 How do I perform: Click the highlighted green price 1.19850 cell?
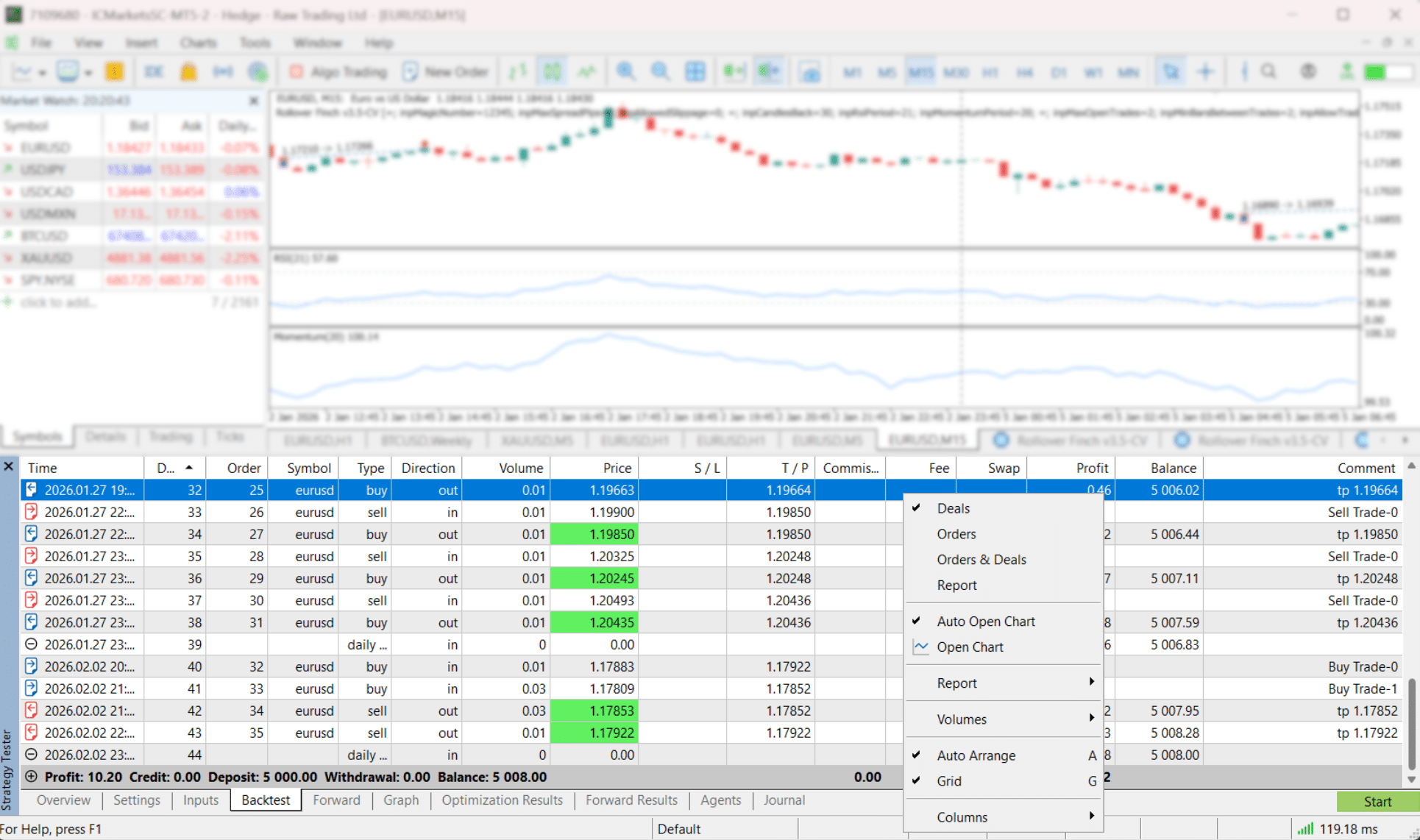pos(594,534)
